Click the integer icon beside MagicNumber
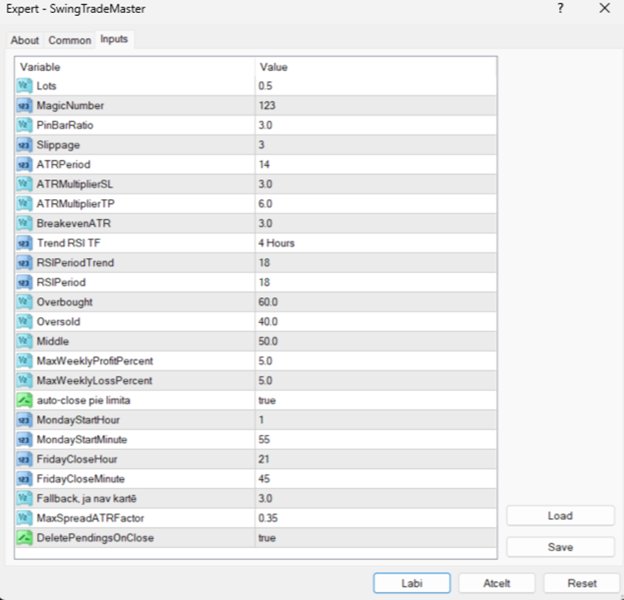 point(24,105)
